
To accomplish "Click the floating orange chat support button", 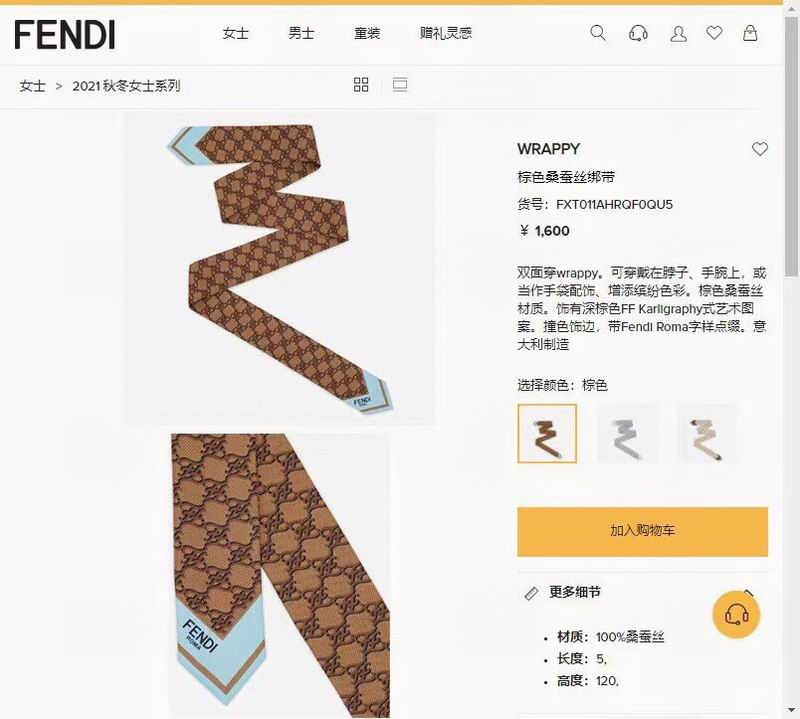I will tap(736, 614).
